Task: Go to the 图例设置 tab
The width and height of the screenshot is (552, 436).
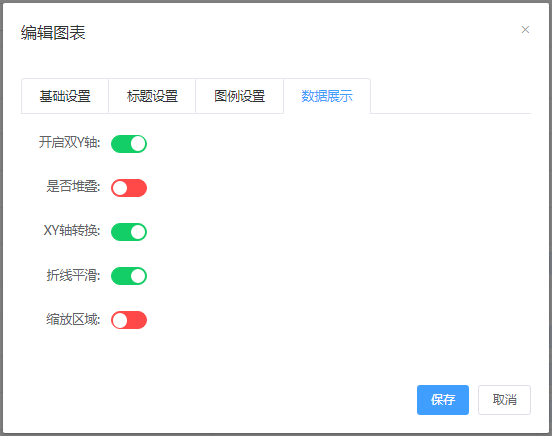Action: tap(239, 96)
